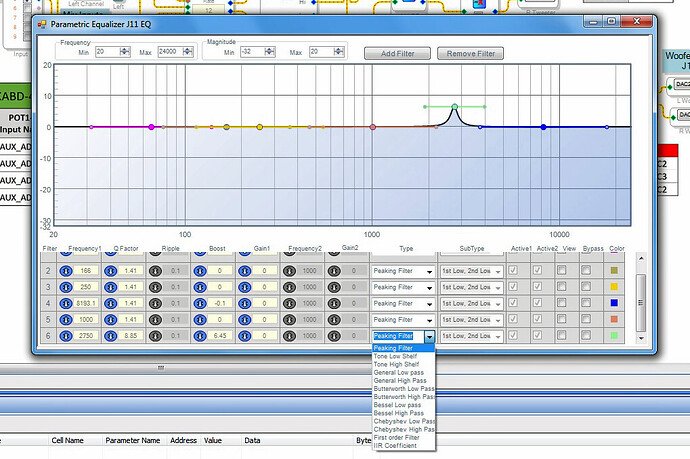Enable the Bypass checkbox for filter 3
Image resolution: width=690 pixels, height=459 pixels.
point(586,287)
